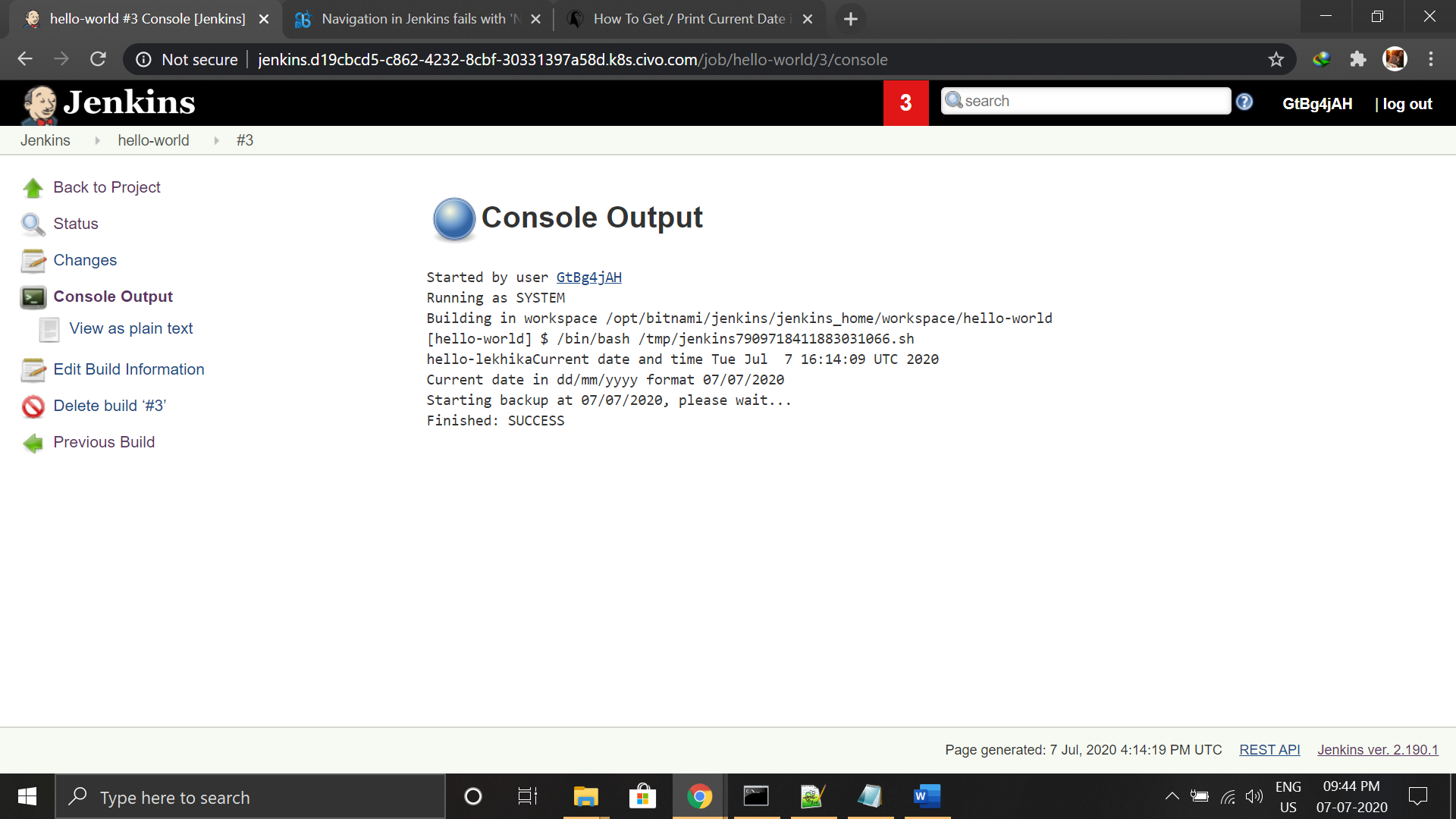Open the View as plain text link
This screenshot has width=1456, height=819.
(130, 328)
